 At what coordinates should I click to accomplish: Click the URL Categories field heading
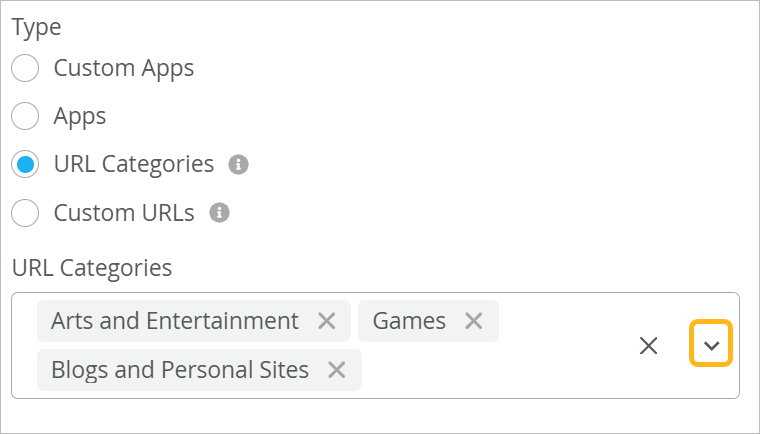pyautogui.click(x=92, y=268)
